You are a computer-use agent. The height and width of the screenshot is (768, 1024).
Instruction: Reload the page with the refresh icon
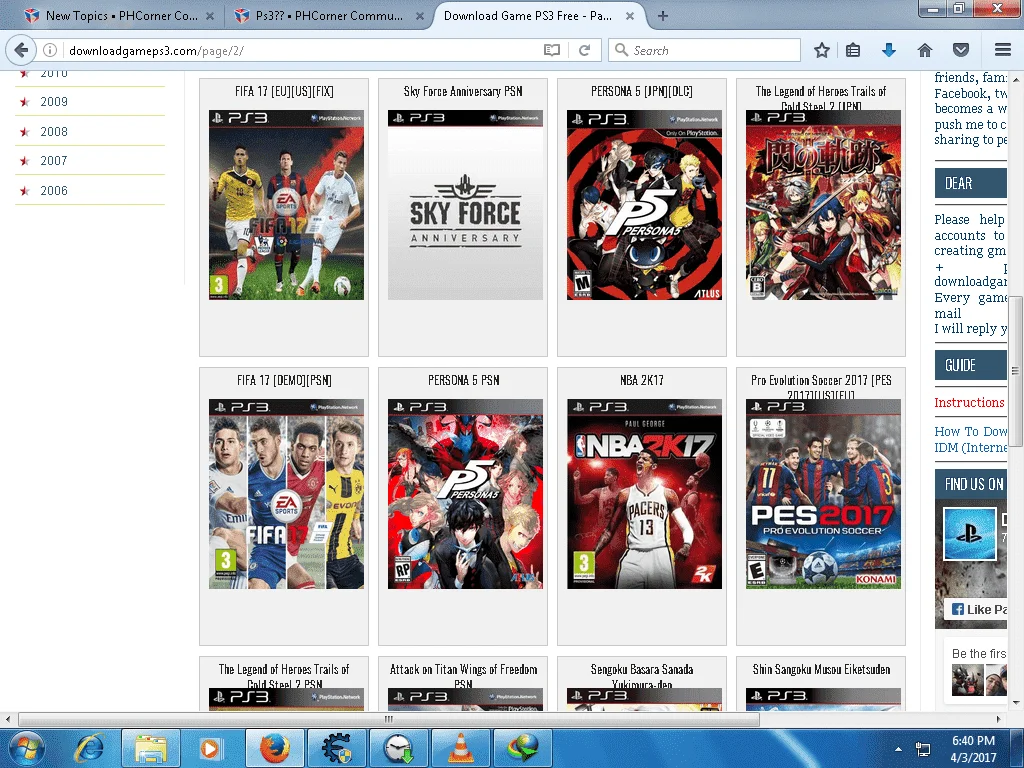click(x=584, y=50)
